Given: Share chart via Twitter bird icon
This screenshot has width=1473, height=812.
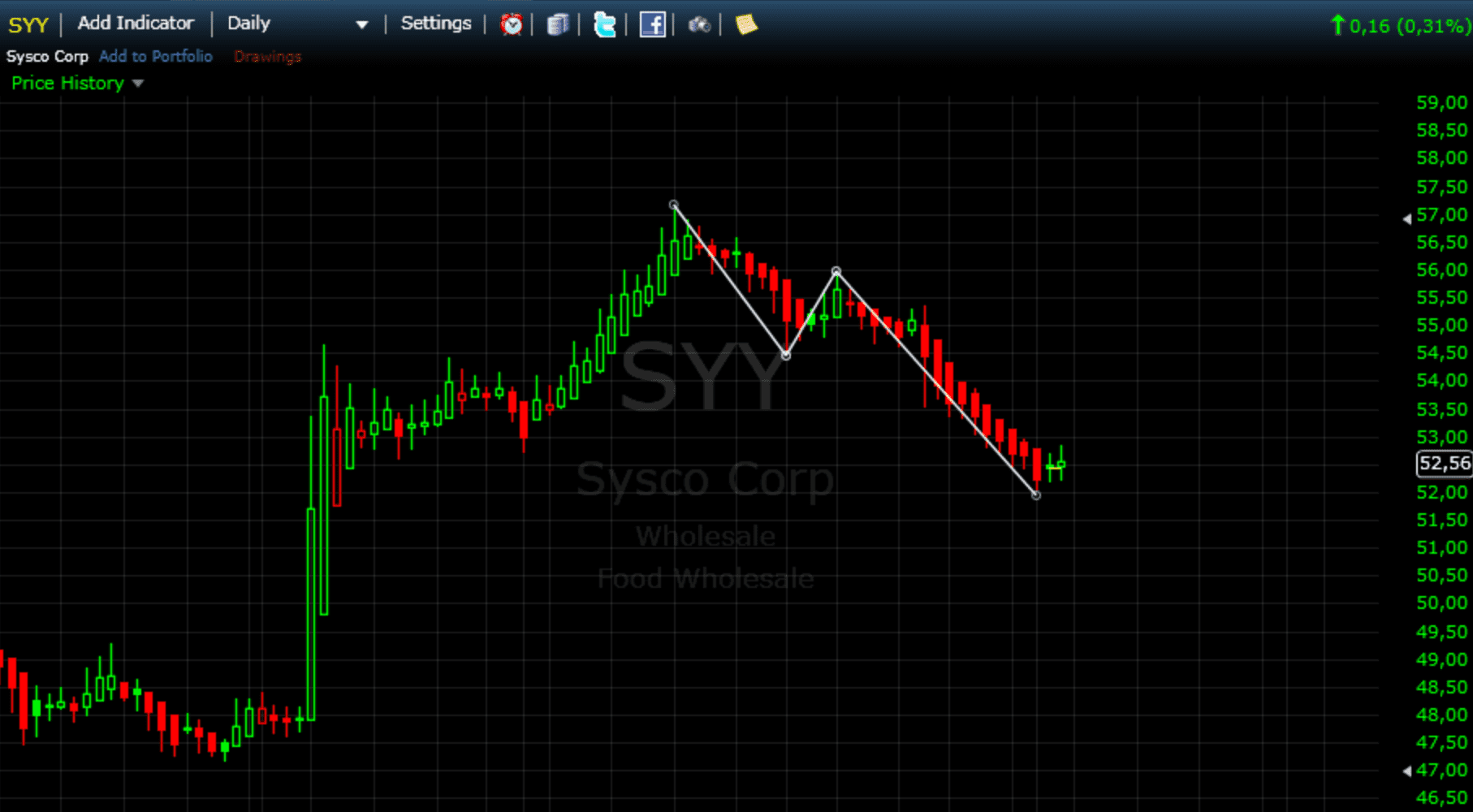Looking at the screenshot, I should click(605, 24).
